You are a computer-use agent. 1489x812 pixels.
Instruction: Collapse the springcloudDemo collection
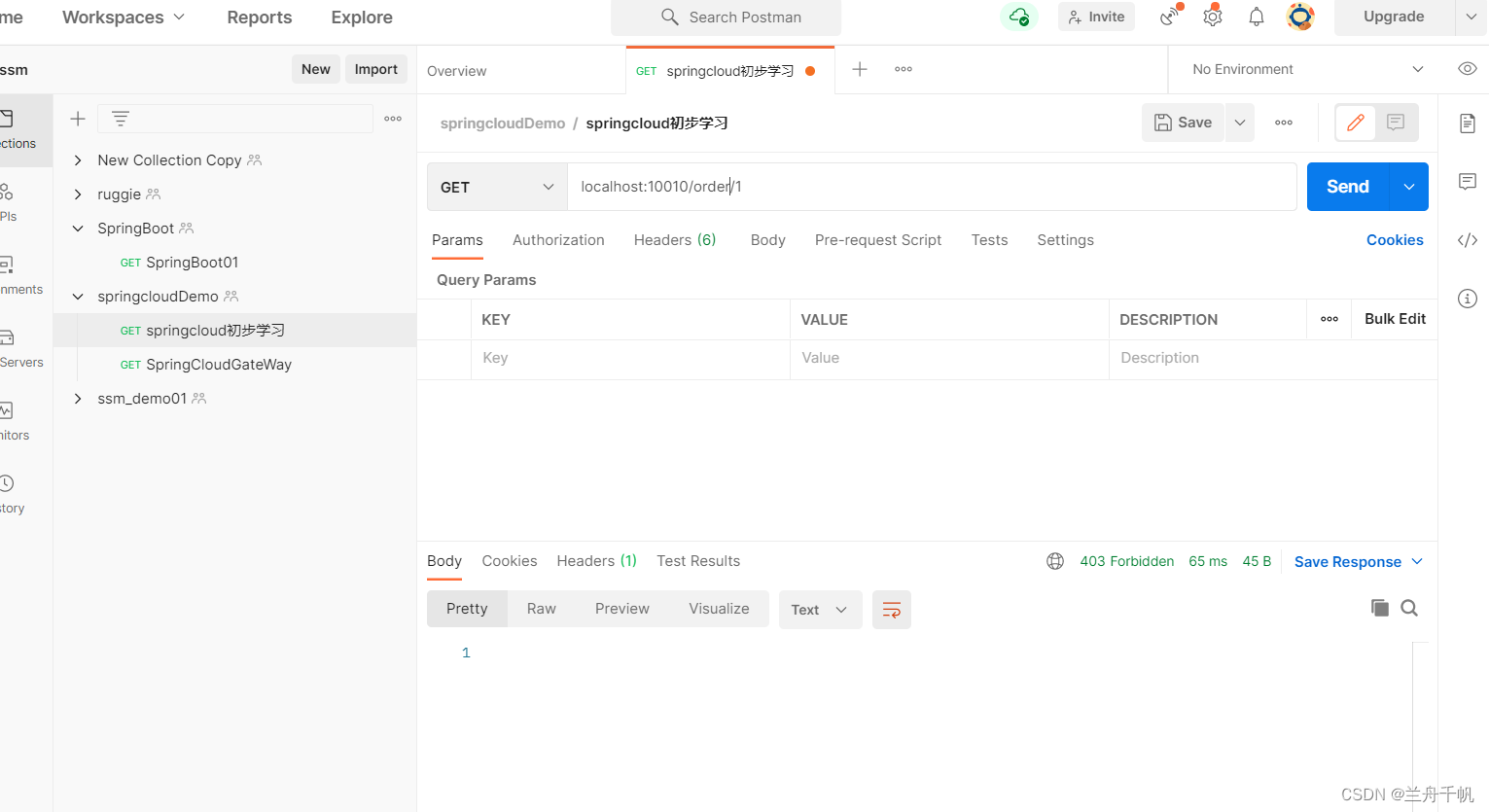[x=78, y=297]
